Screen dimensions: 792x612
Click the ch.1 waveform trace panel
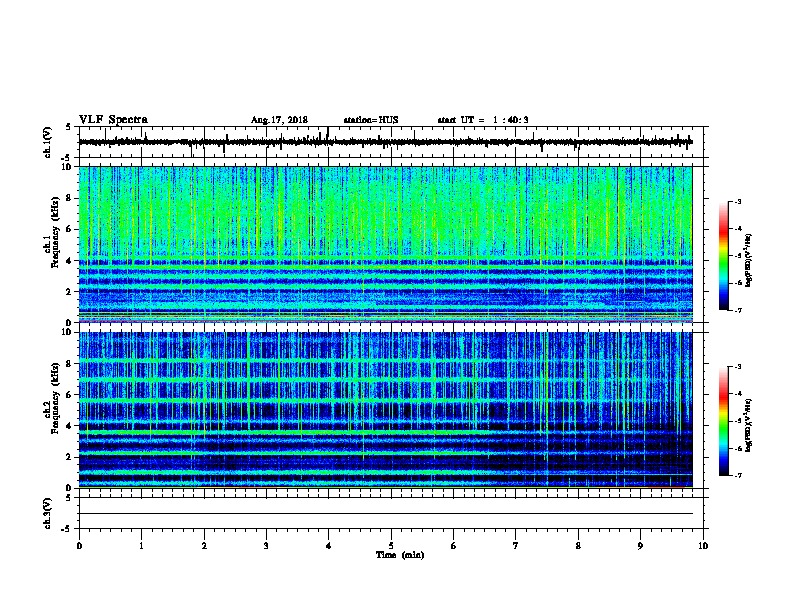click(x=393, y=142)
